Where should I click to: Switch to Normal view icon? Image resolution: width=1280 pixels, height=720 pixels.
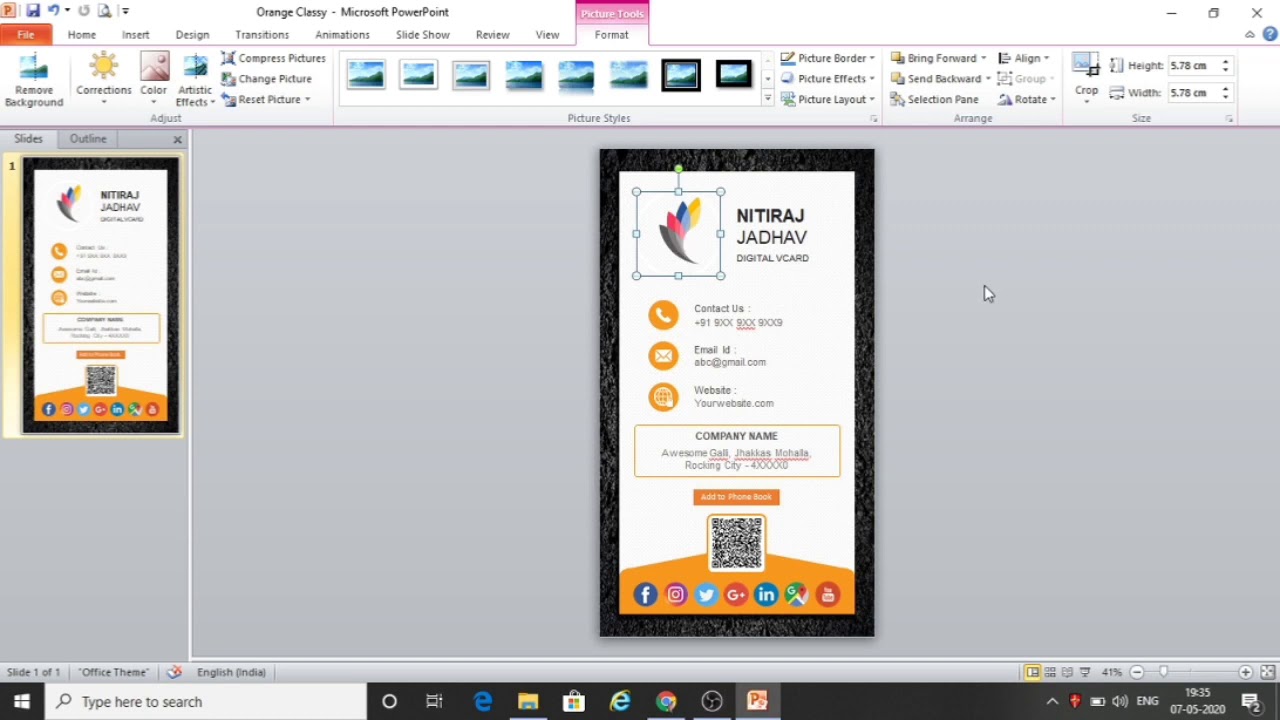1032,672
